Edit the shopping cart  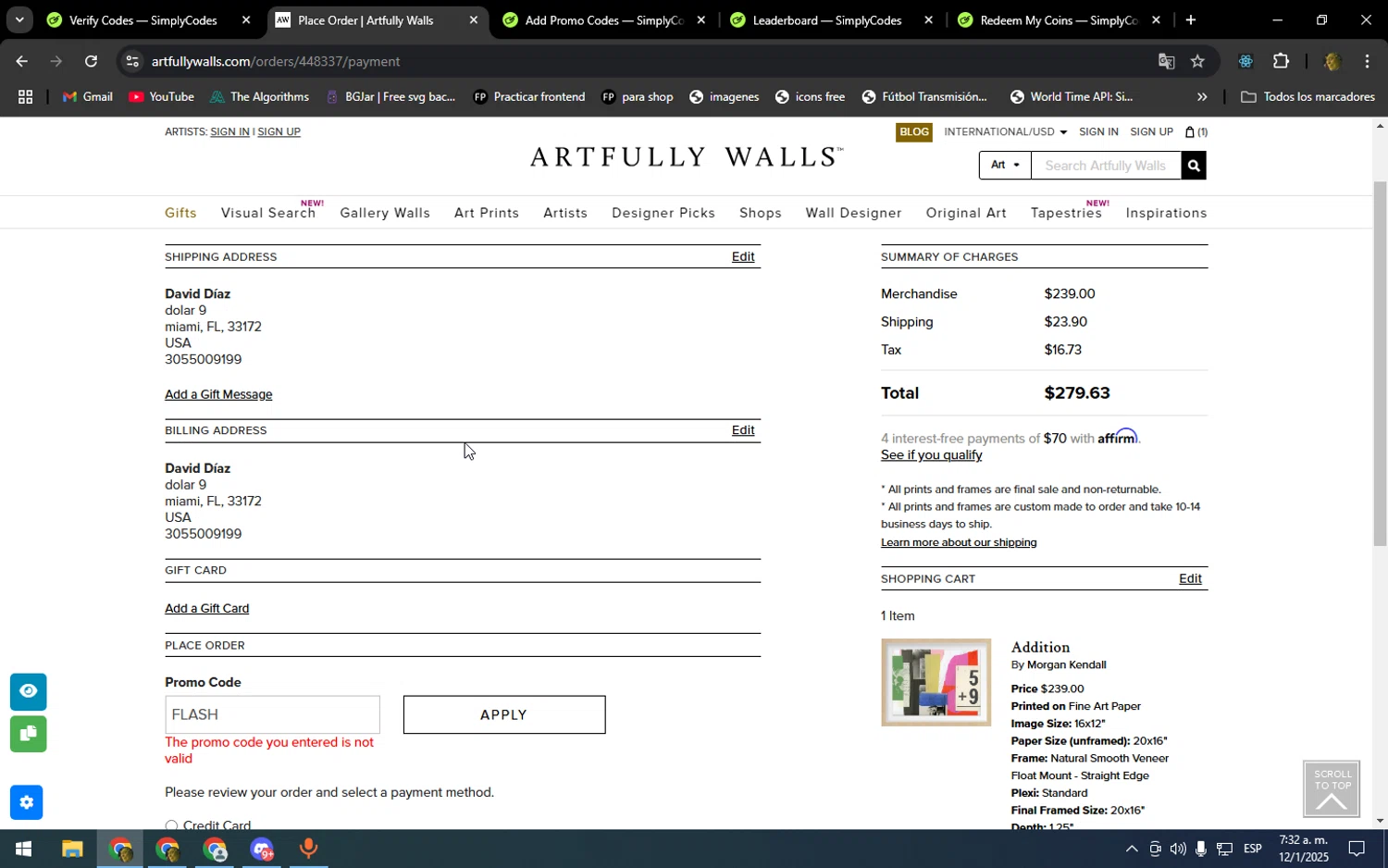tap(1190, 579)
